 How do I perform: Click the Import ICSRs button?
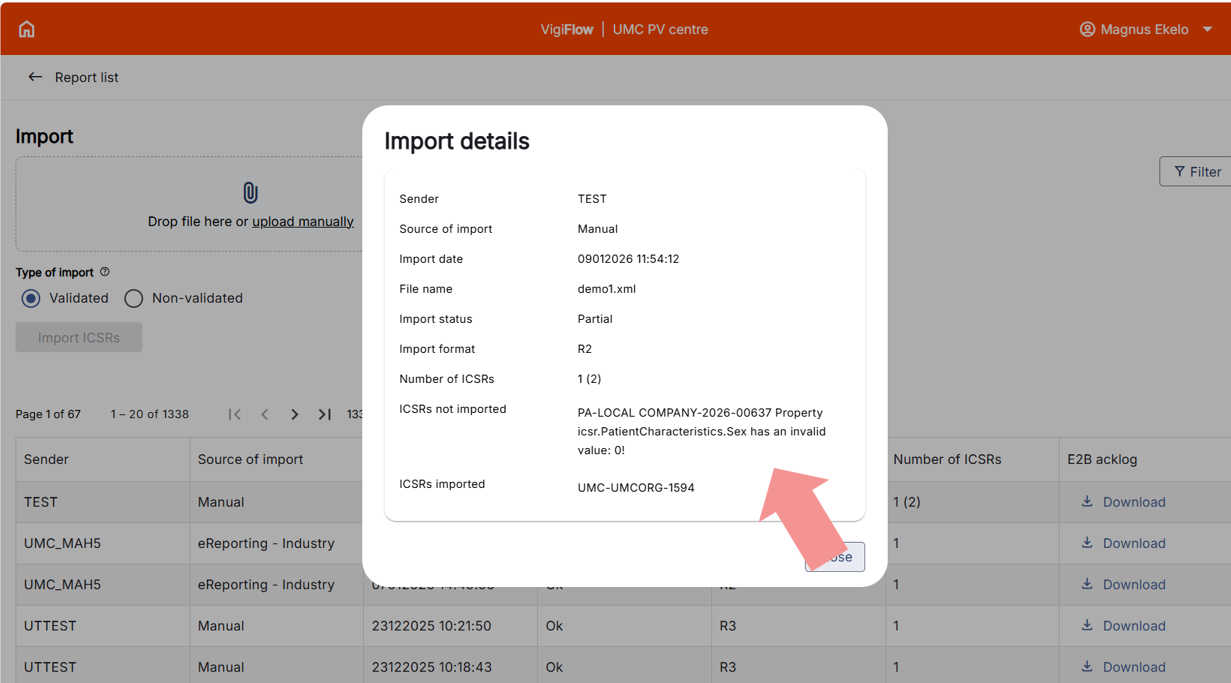[79, 337]
